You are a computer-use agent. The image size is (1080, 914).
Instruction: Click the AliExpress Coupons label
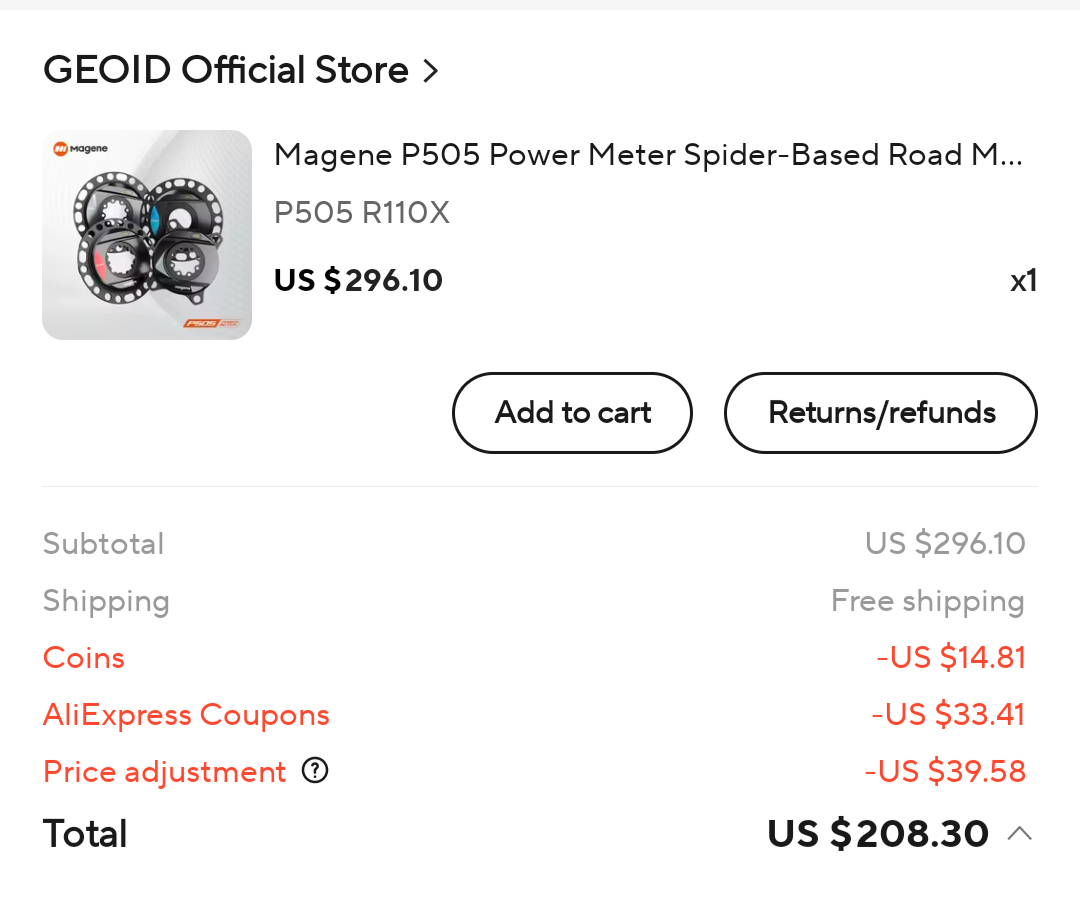point(186,715)
